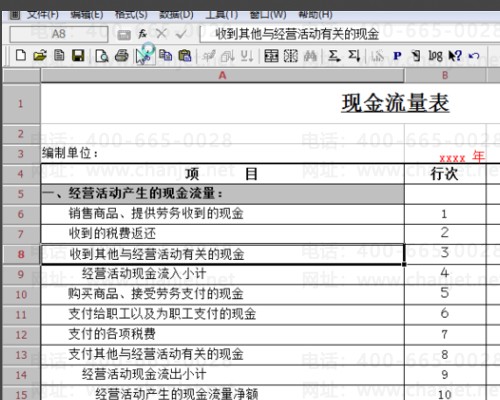
Task: Click the blue P toolbar icon
Action: [x=397, y=56]
